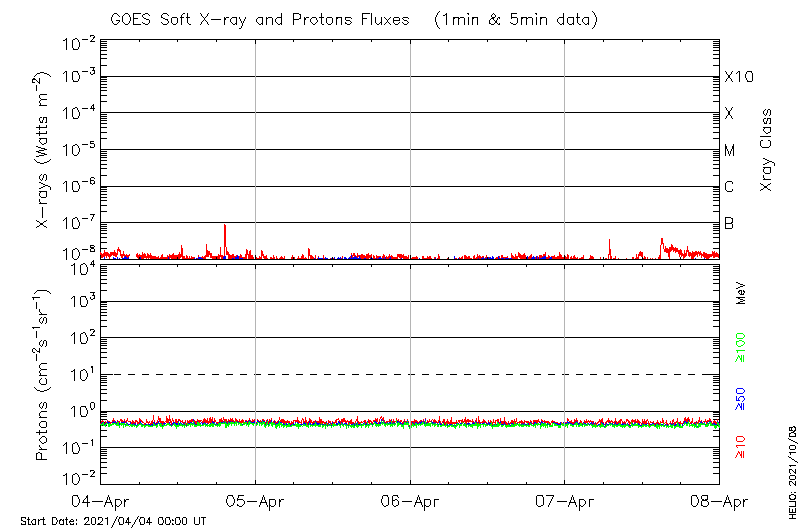The width and height of the screenshot is (800, 530).
Task: Click the blue ≥50 MeV legend label
Action: coord(741,400)
